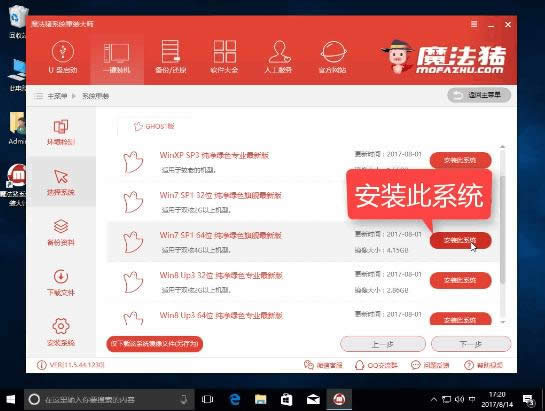Expand the system tray hidden icons chevron
Screen dimensions: 545x411
pyautogui.click(x=433, y=399)
